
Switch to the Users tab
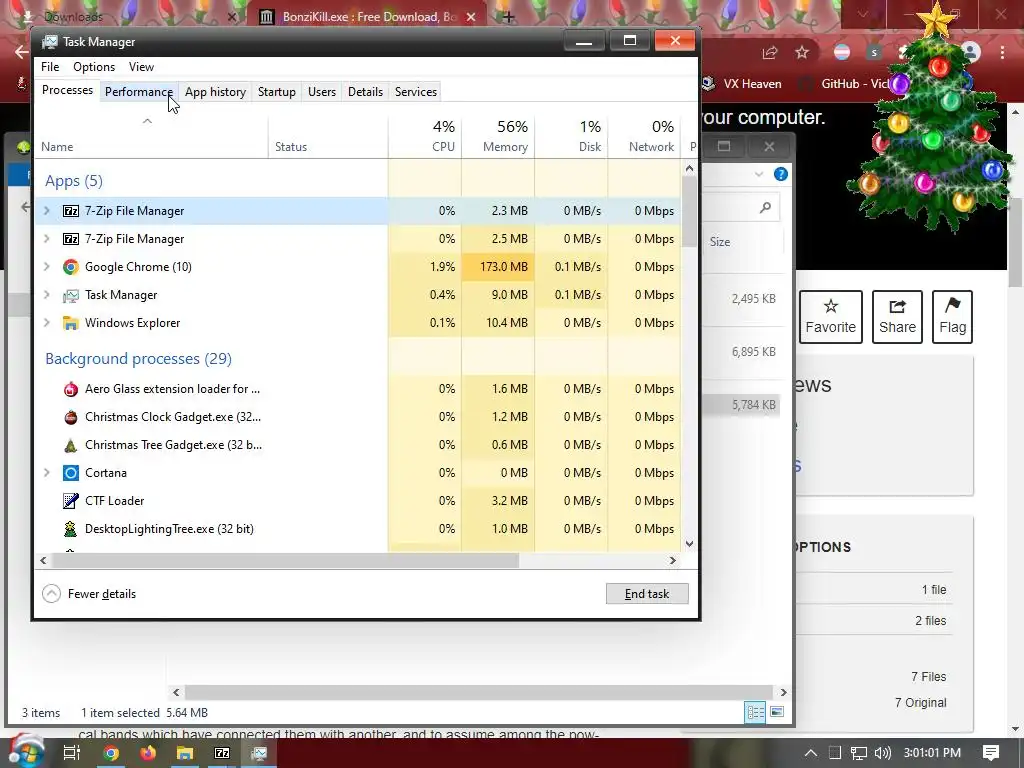(x=322, y=91)
